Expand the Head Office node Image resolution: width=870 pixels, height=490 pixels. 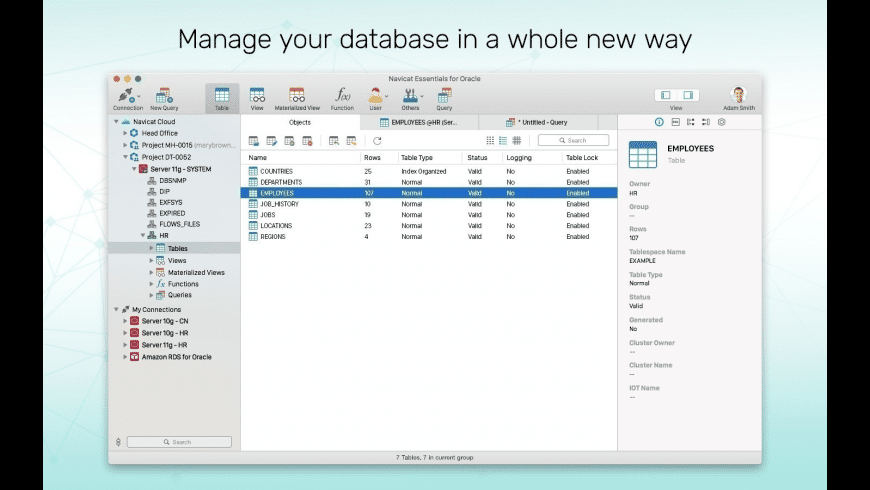[125, 133]
